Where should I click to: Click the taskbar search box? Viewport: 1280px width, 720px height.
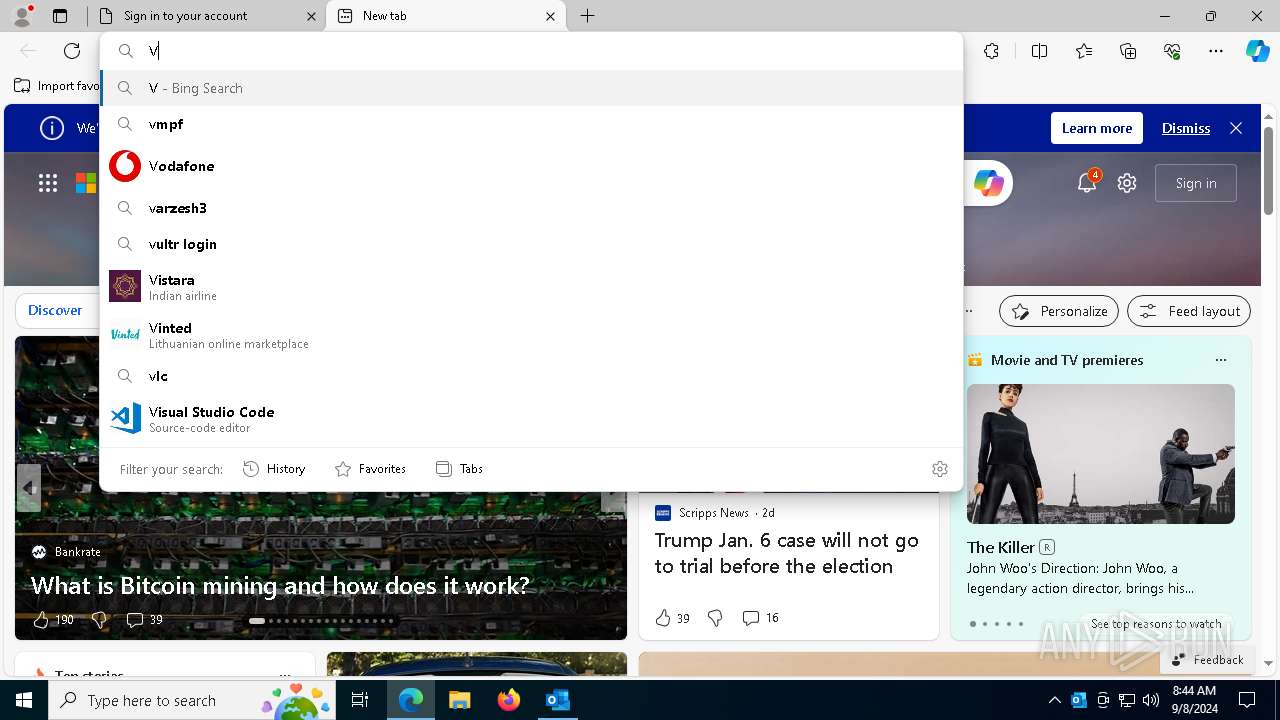pyautogui.click(x=192, y=700)
